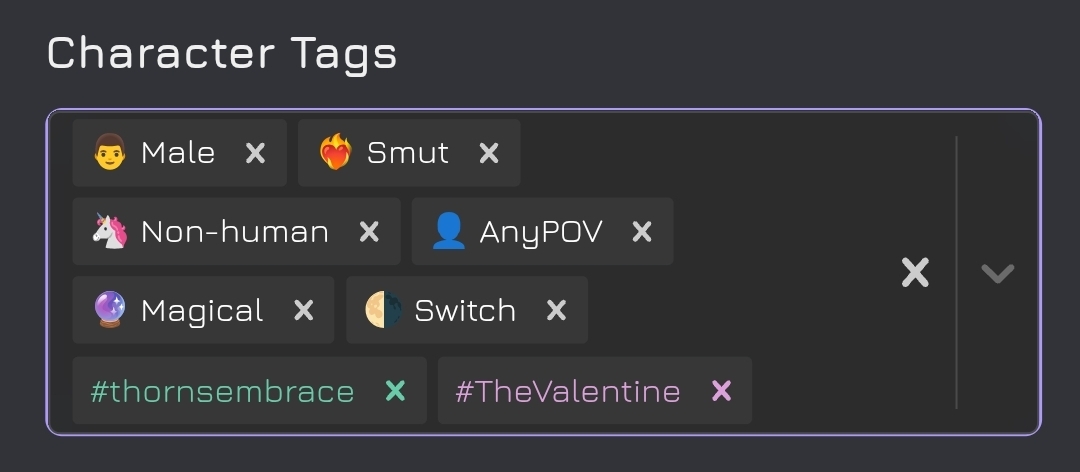Remove the #thornsembrace tag
This screenshot has height=472, width=1080.
point(395,391)
